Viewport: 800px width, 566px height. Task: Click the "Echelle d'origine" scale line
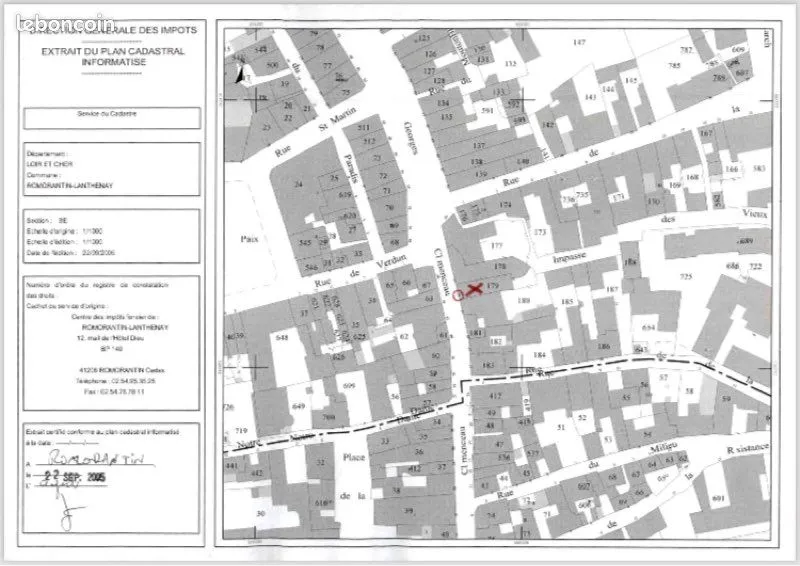pyautogui.click(x=64, y=232)
